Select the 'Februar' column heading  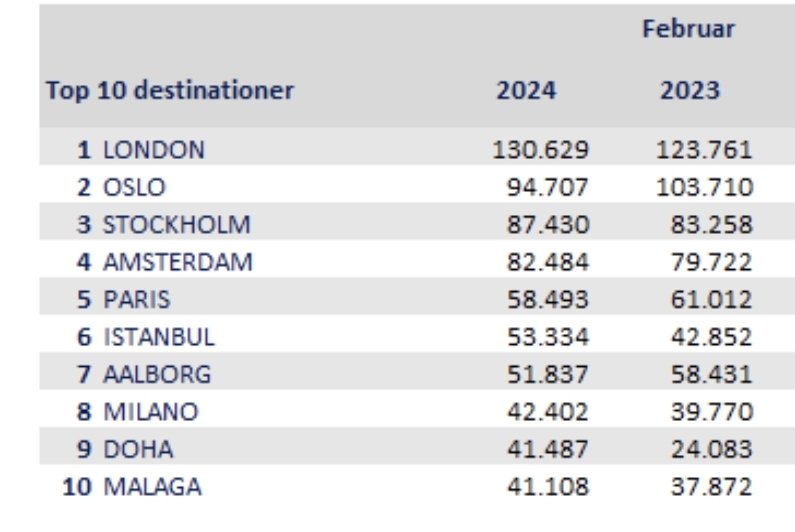(687, 30)
